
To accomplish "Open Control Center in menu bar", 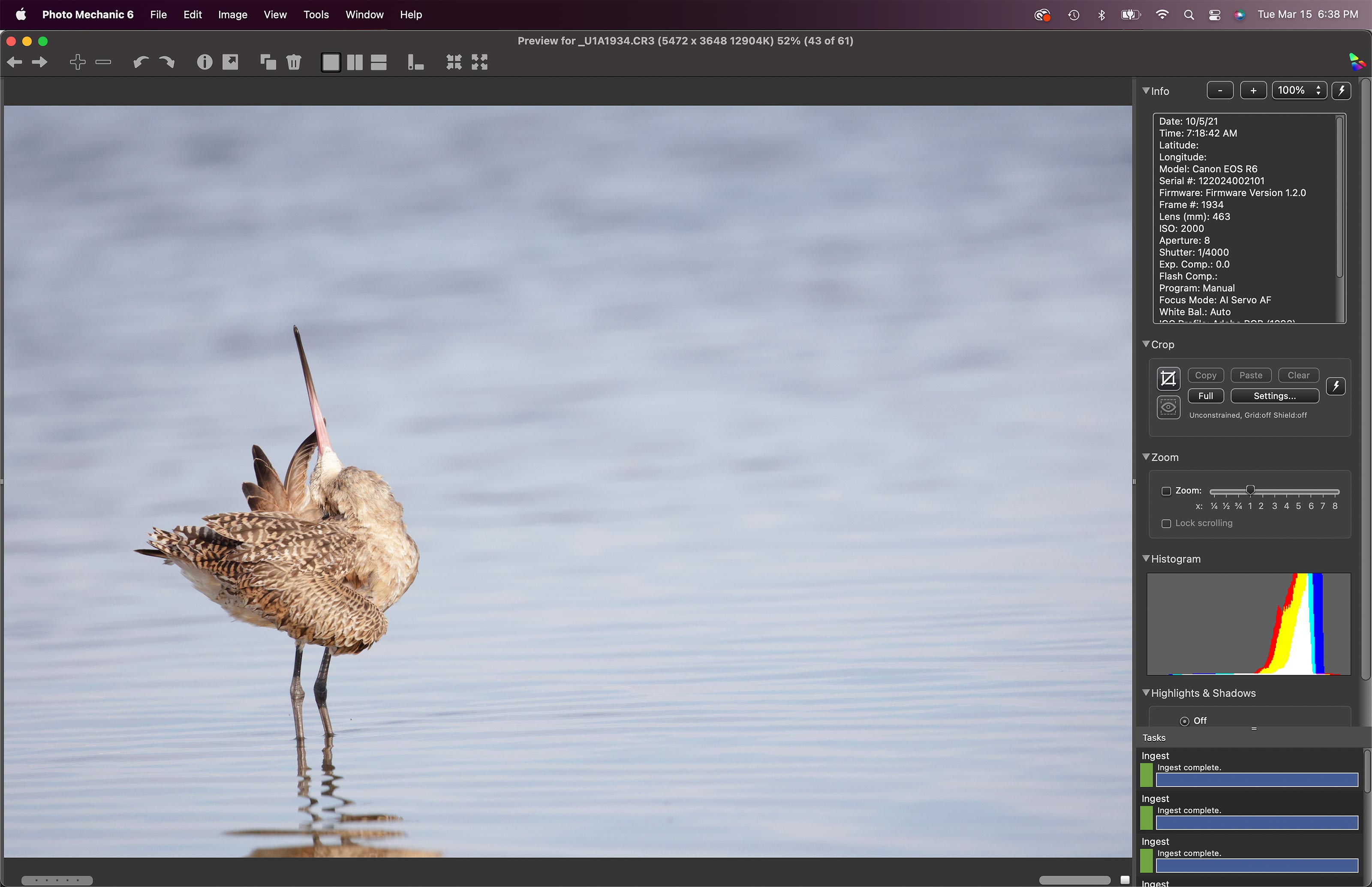I will (x=1215, y=15).
